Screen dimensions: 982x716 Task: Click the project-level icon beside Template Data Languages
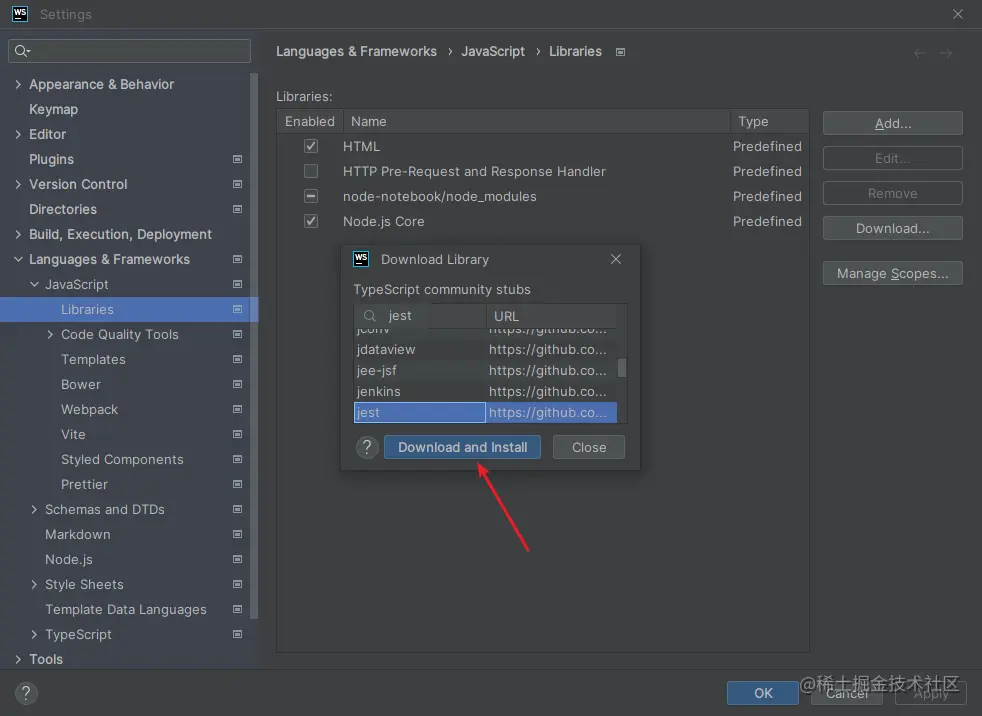[237, 610]
